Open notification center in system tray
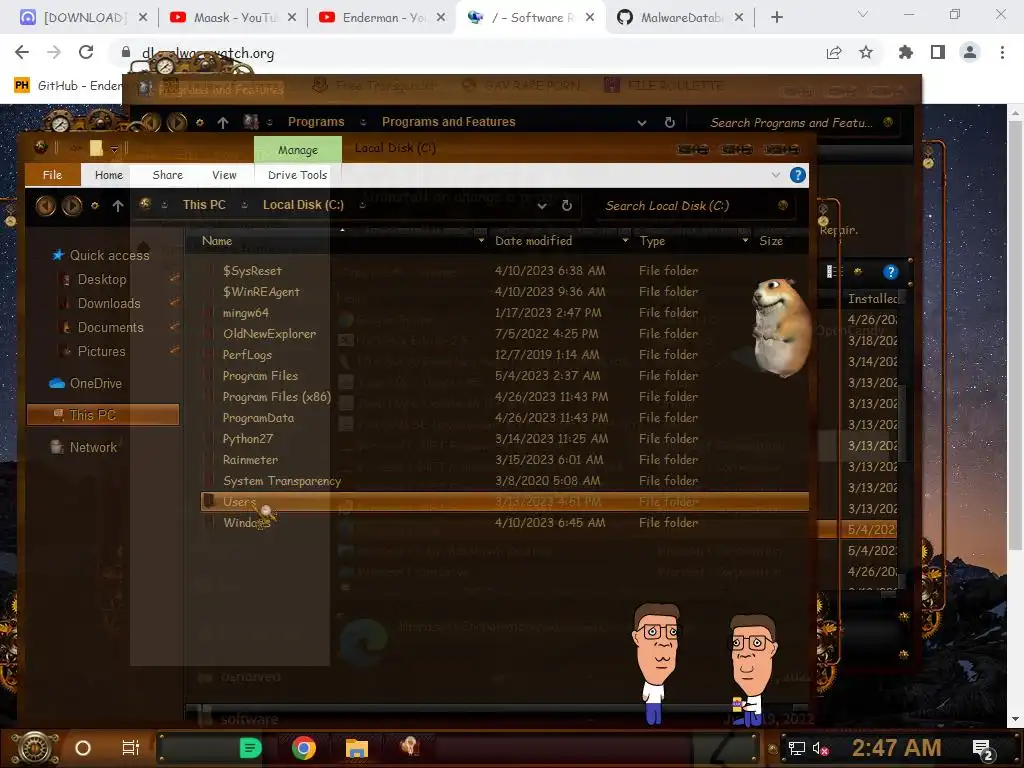This screenshot has height=768, width=1024. (x=982, y=749)
